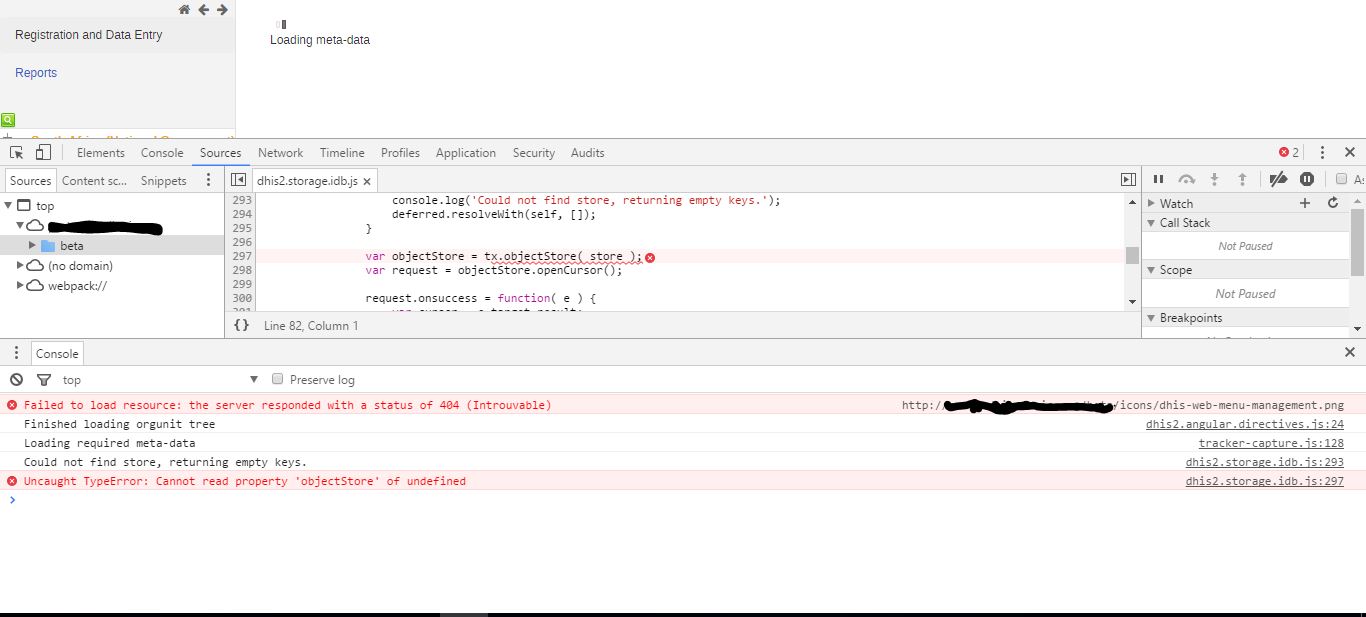1366x617 pixels.
Task: Select the beta folder in sources tree
Action: [x=71, y=246]
